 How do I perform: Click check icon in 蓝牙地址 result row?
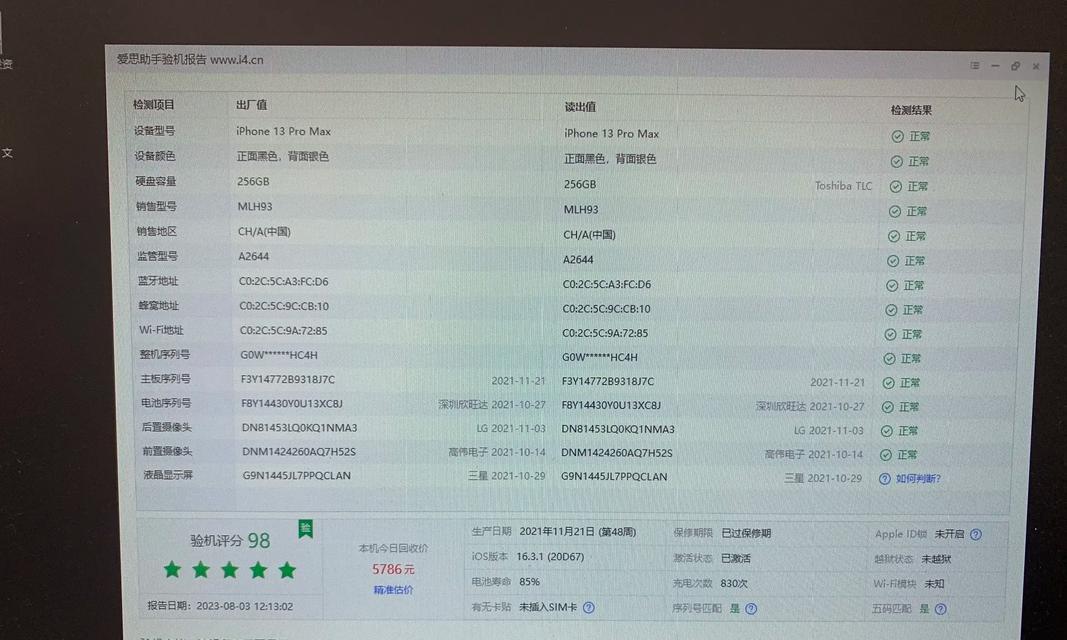[x=891, y=286]
